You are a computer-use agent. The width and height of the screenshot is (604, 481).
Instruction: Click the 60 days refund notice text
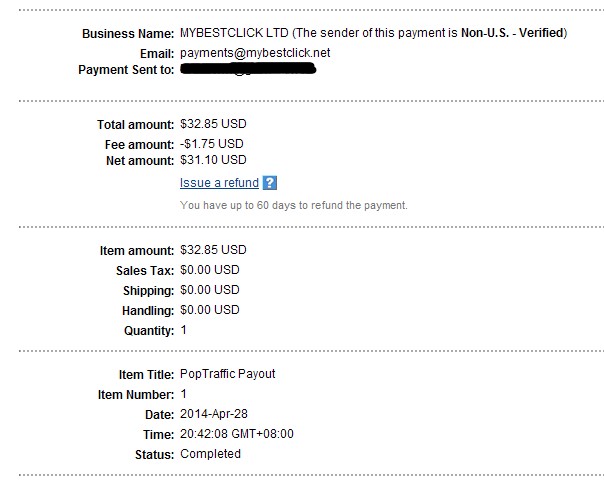(294, 205)
